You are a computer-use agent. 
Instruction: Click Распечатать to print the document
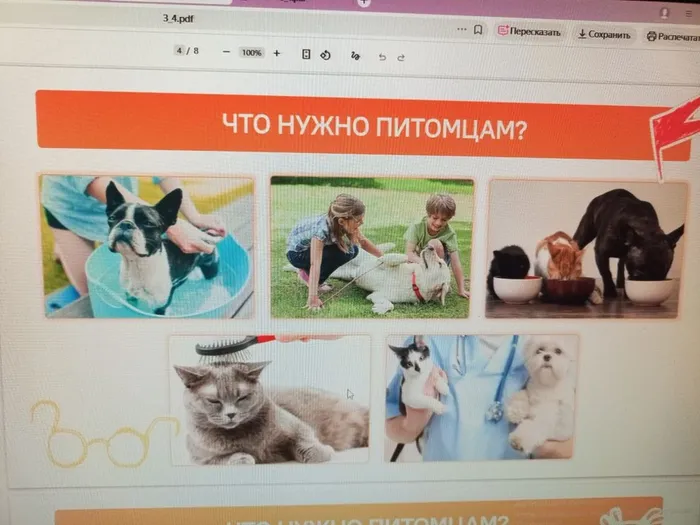pyautogui.click(x=671, y=36)
